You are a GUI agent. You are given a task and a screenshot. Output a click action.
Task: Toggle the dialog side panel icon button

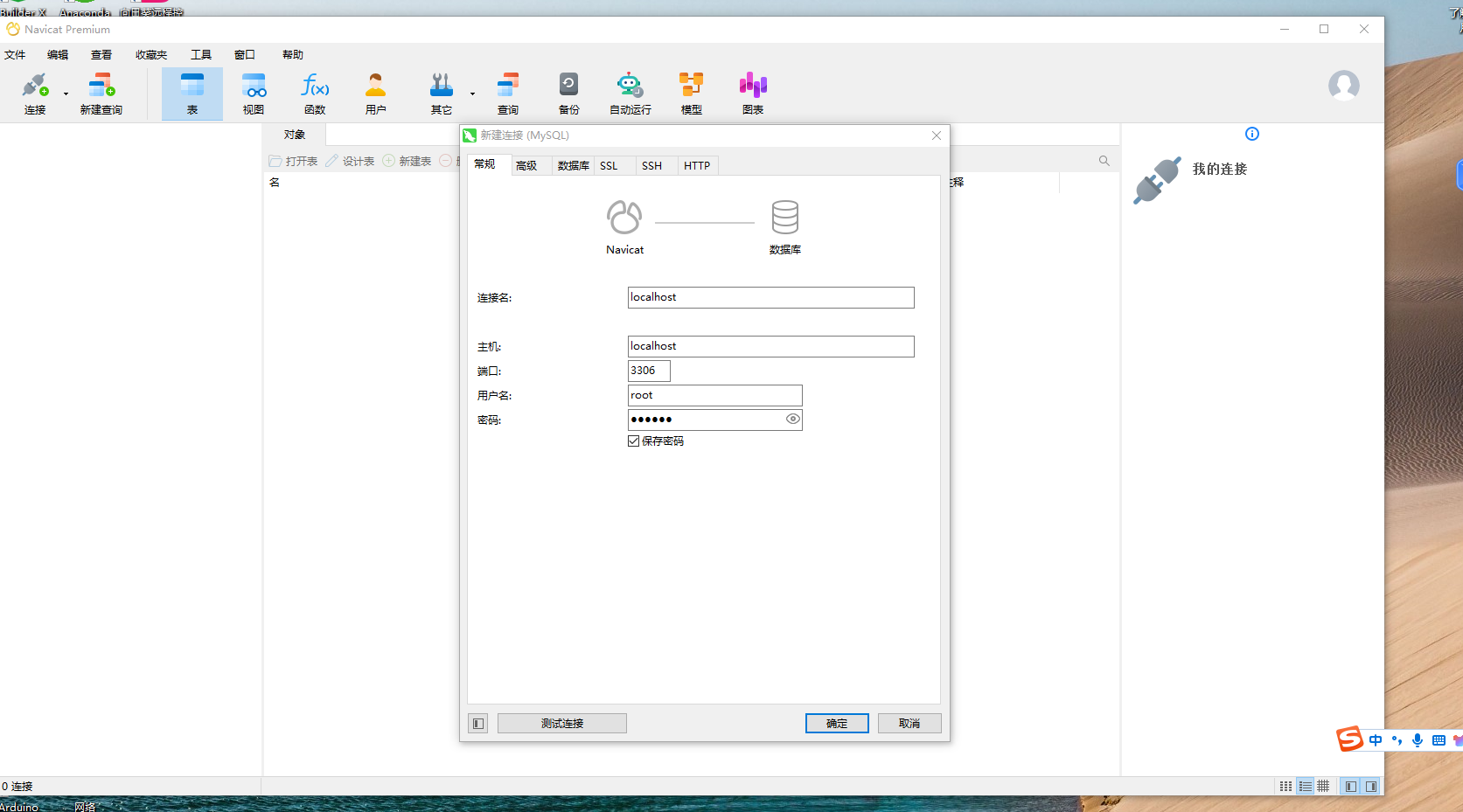478,724
